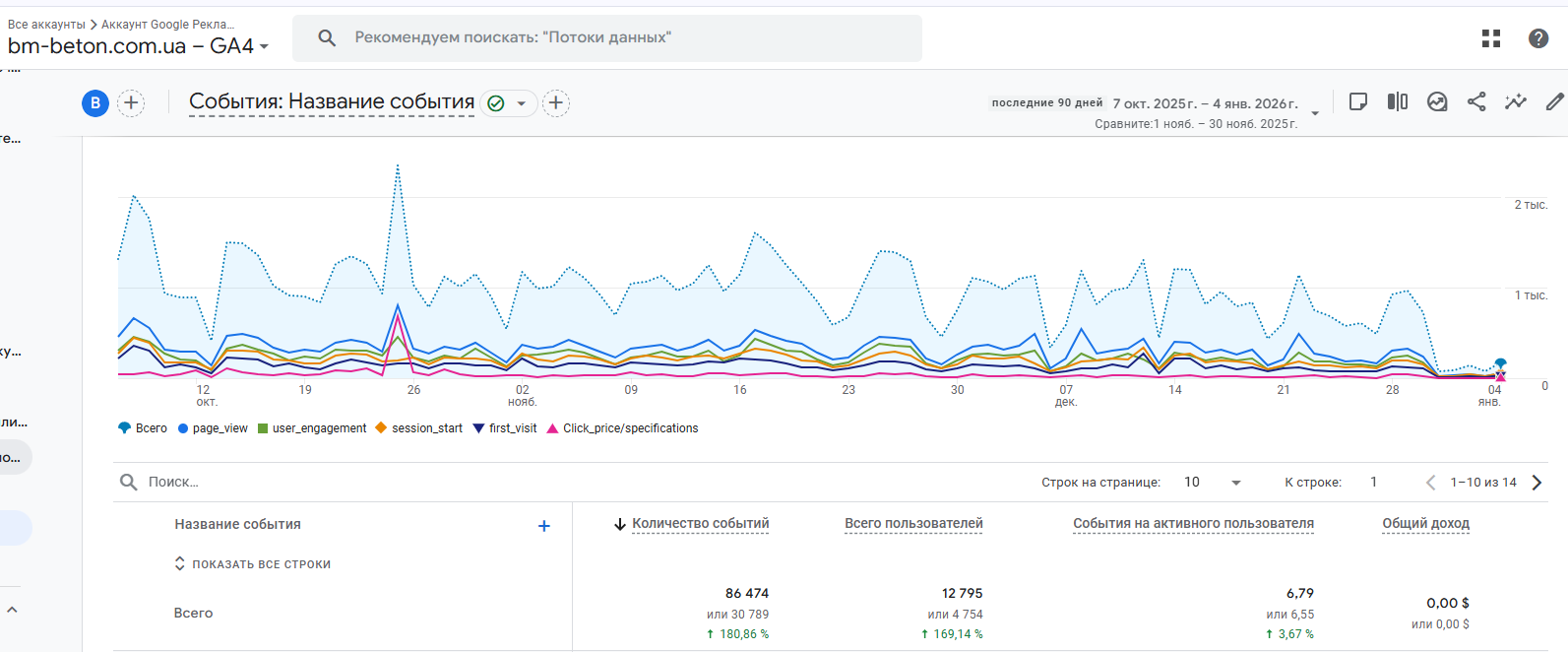The width and height of the screenshot is (1568, 652).
Task: Open the annotations note icon
Action: coord(1358,101)
